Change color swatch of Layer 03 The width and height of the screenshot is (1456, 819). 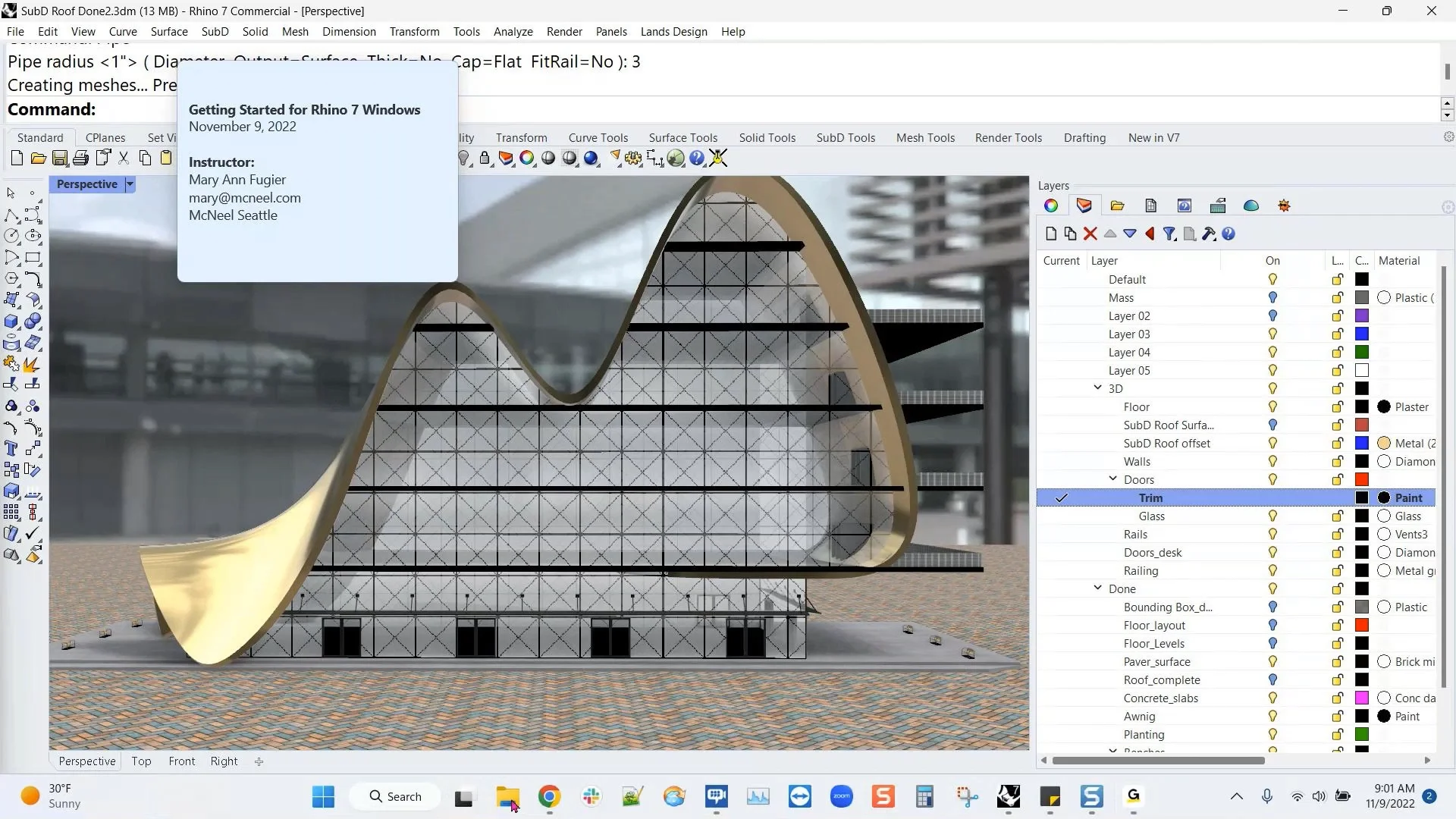click(1362, 334)
